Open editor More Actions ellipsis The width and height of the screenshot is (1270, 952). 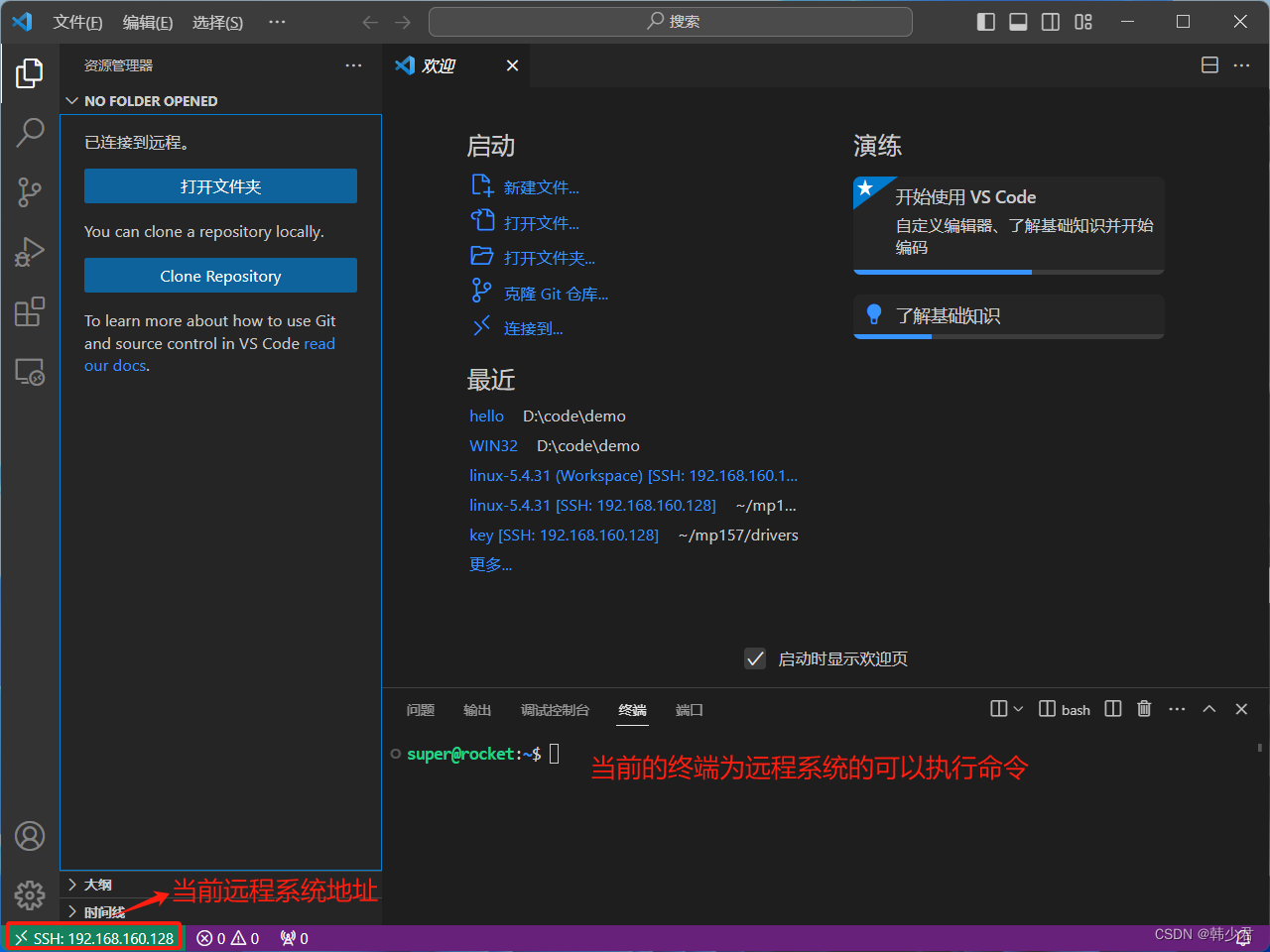click(1241, 65)
